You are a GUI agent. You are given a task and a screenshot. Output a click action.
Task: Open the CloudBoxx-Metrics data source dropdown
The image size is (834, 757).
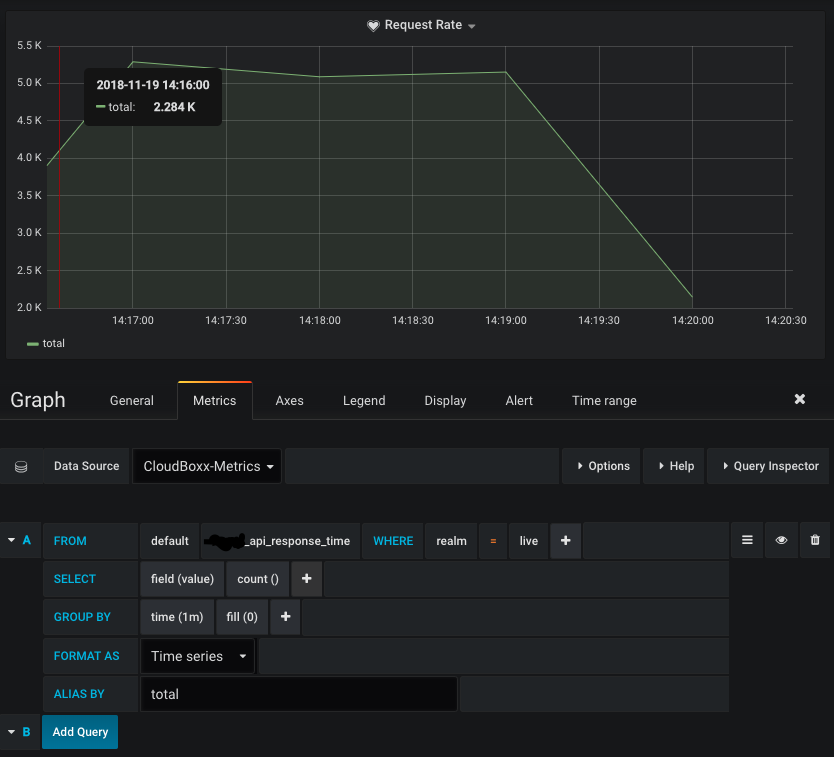[x=206, y=465]
